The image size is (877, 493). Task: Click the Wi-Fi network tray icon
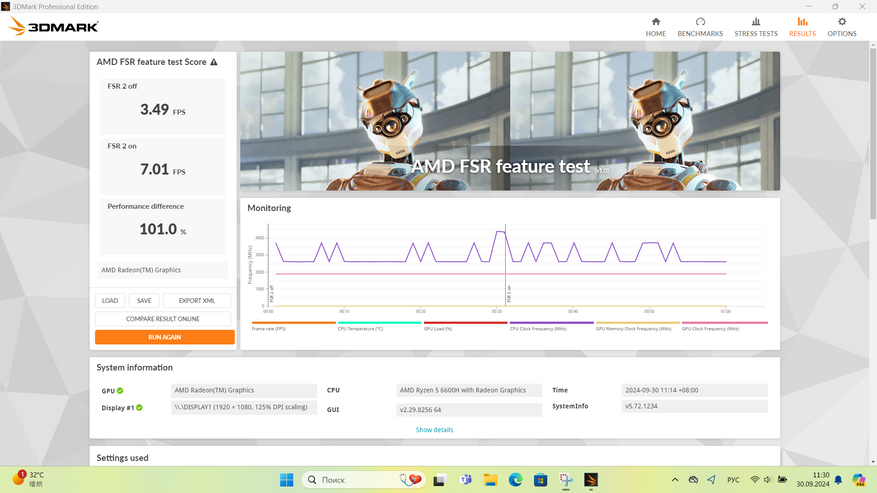click(x=755, y=480)
